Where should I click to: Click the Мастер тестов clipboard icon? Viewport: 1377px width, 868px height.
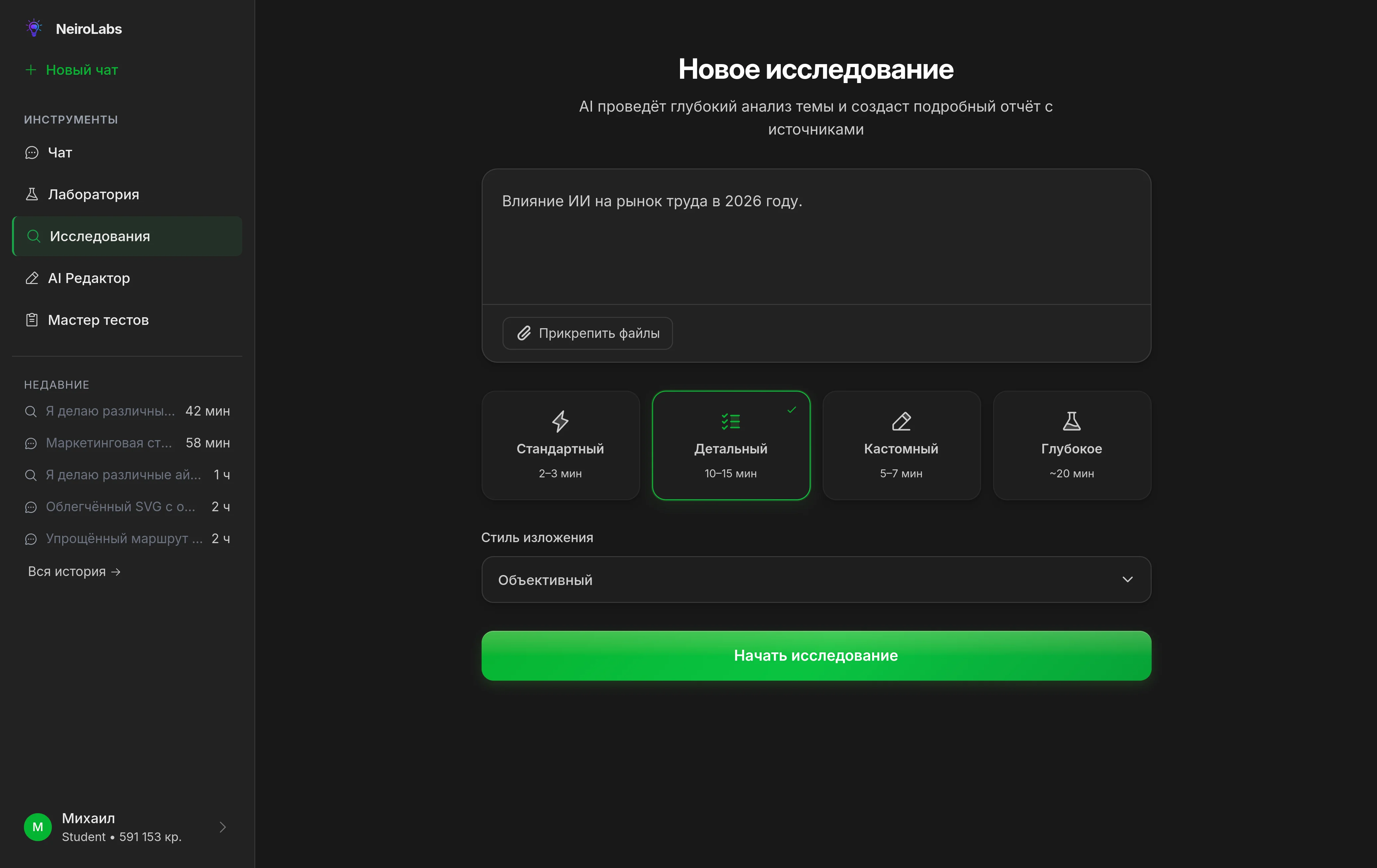click(x=32, y=320)
